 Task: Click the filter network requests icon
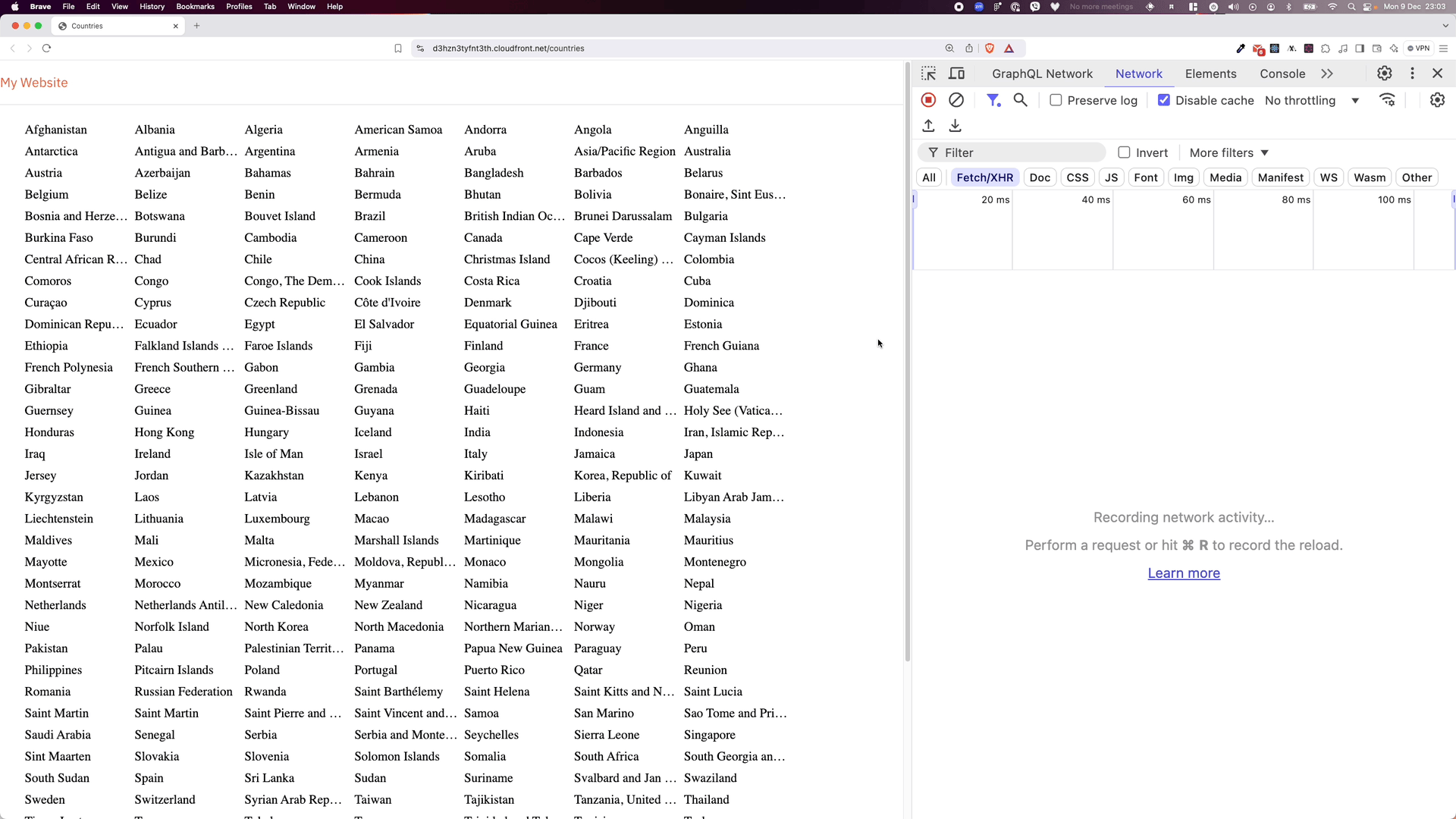993,99
